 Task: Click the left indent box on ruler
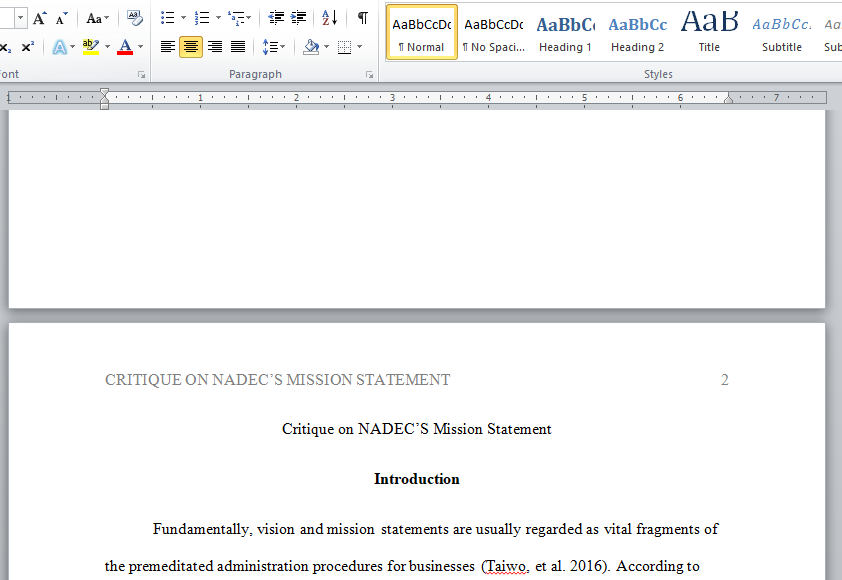click(x=105, y=106)
